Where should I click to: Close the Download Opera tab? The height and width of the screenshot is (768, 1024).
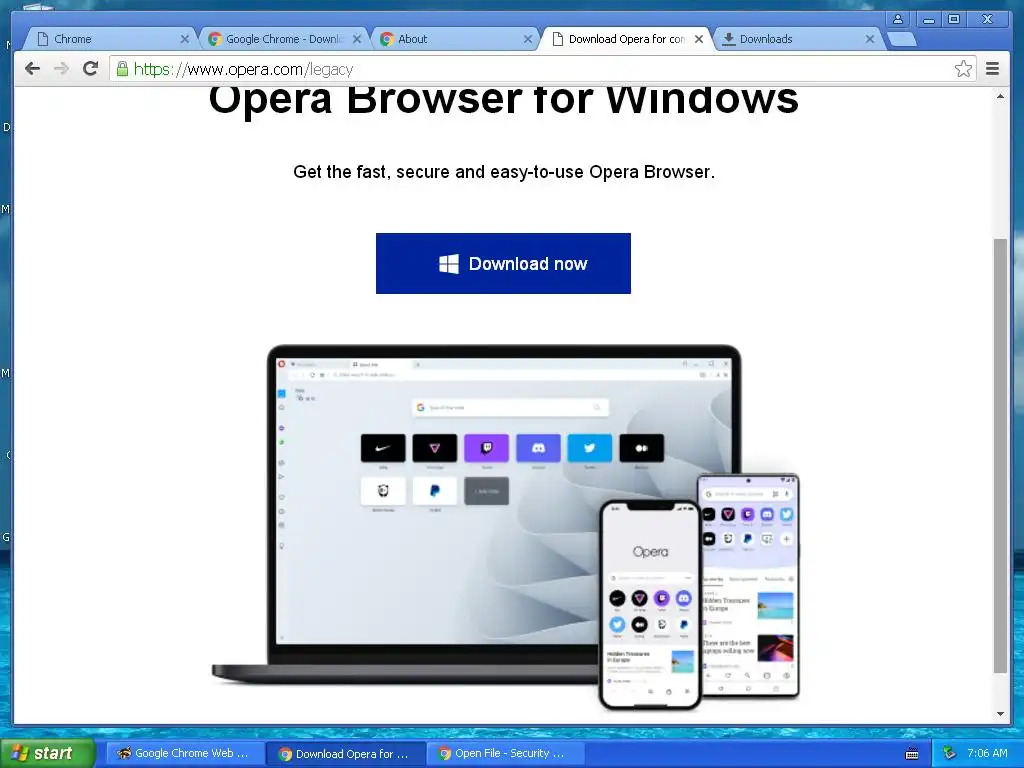(x=699, y=39)
